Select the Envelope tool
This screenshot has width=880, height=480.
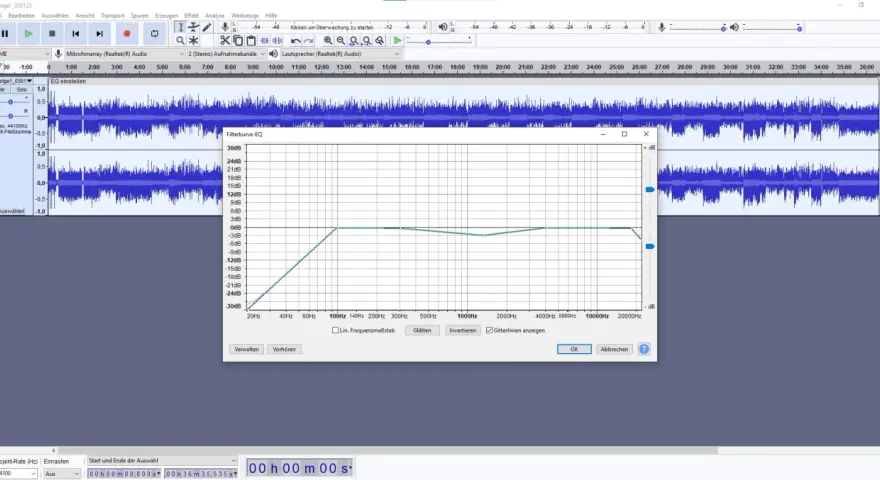pyautogui.click(x=194, y=27)
